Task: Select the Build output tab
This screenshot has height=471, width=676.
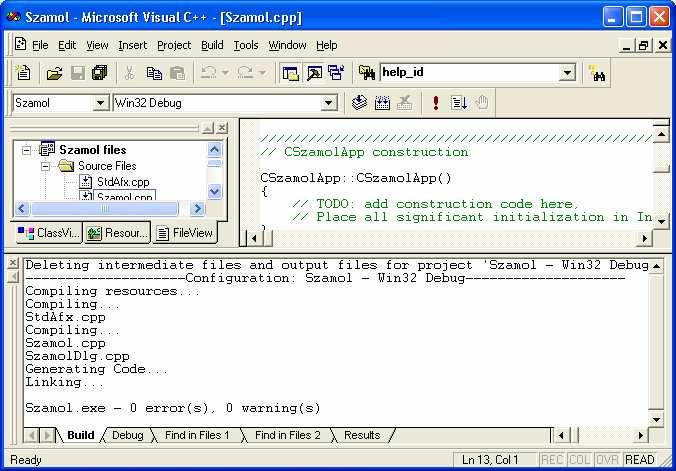Action: (x=81, y=435)
